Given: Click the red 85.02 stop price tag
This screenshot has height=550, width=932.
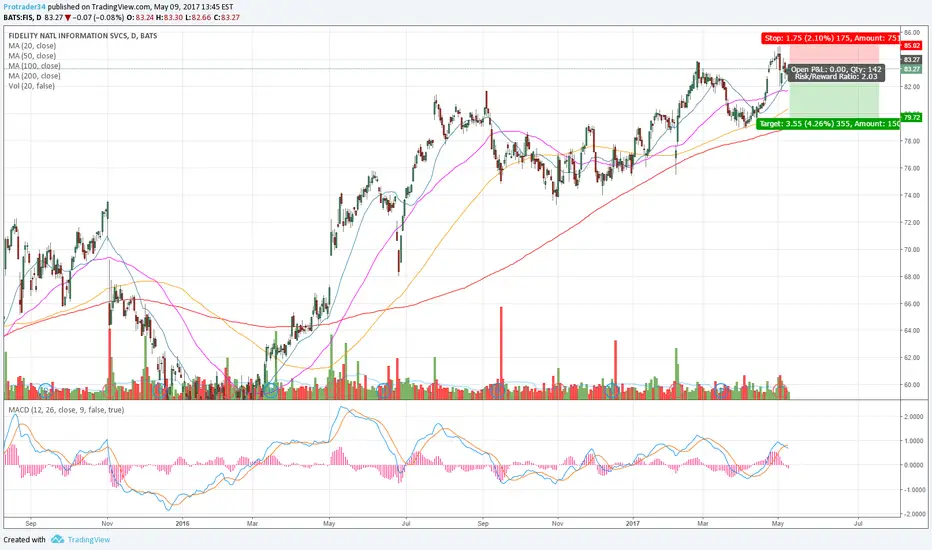Looking at the screenshot, I should 912,46.
